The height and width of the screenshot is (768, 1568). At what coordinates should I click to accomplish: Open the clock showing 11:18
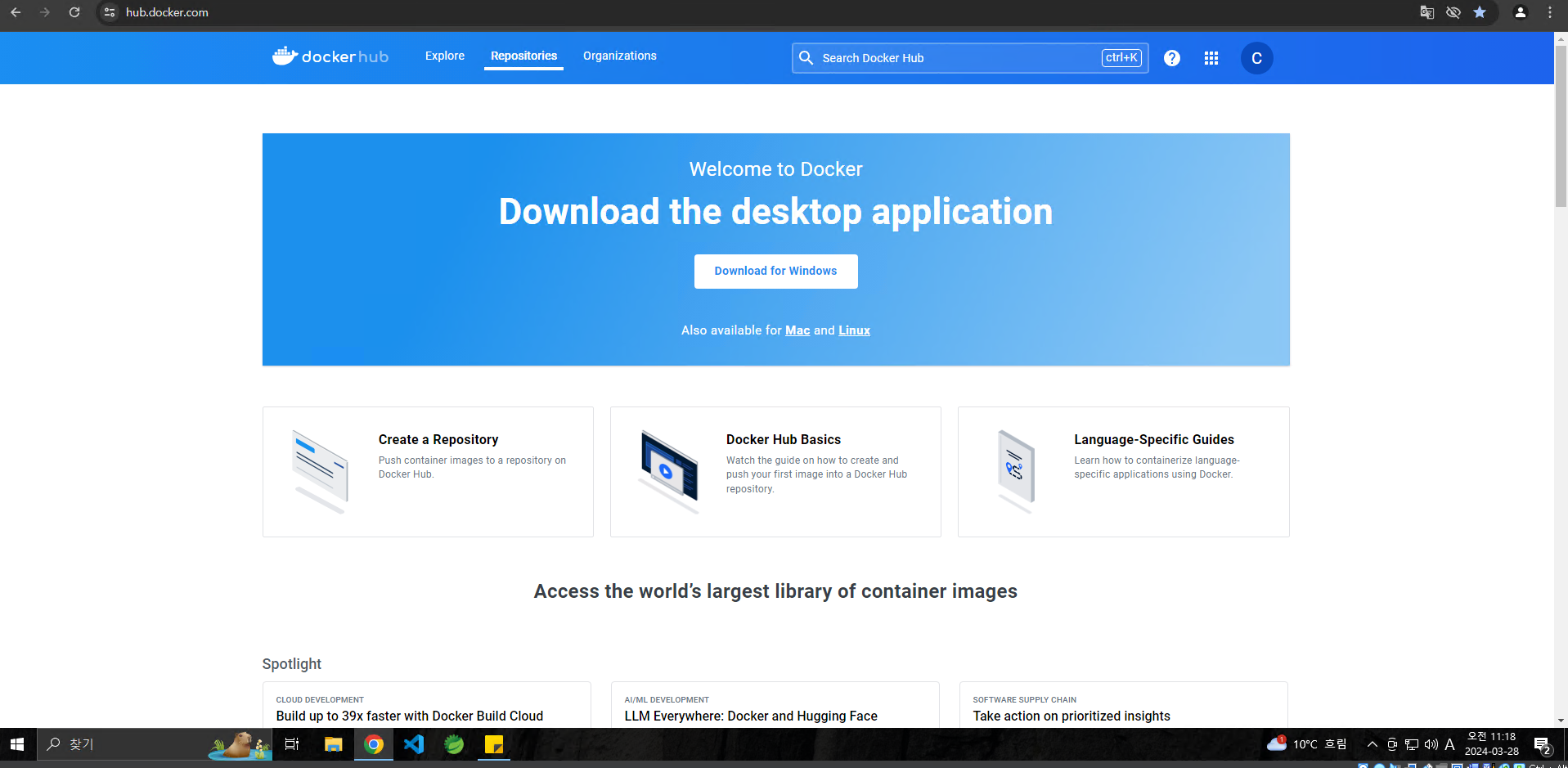pos(1492,744)
